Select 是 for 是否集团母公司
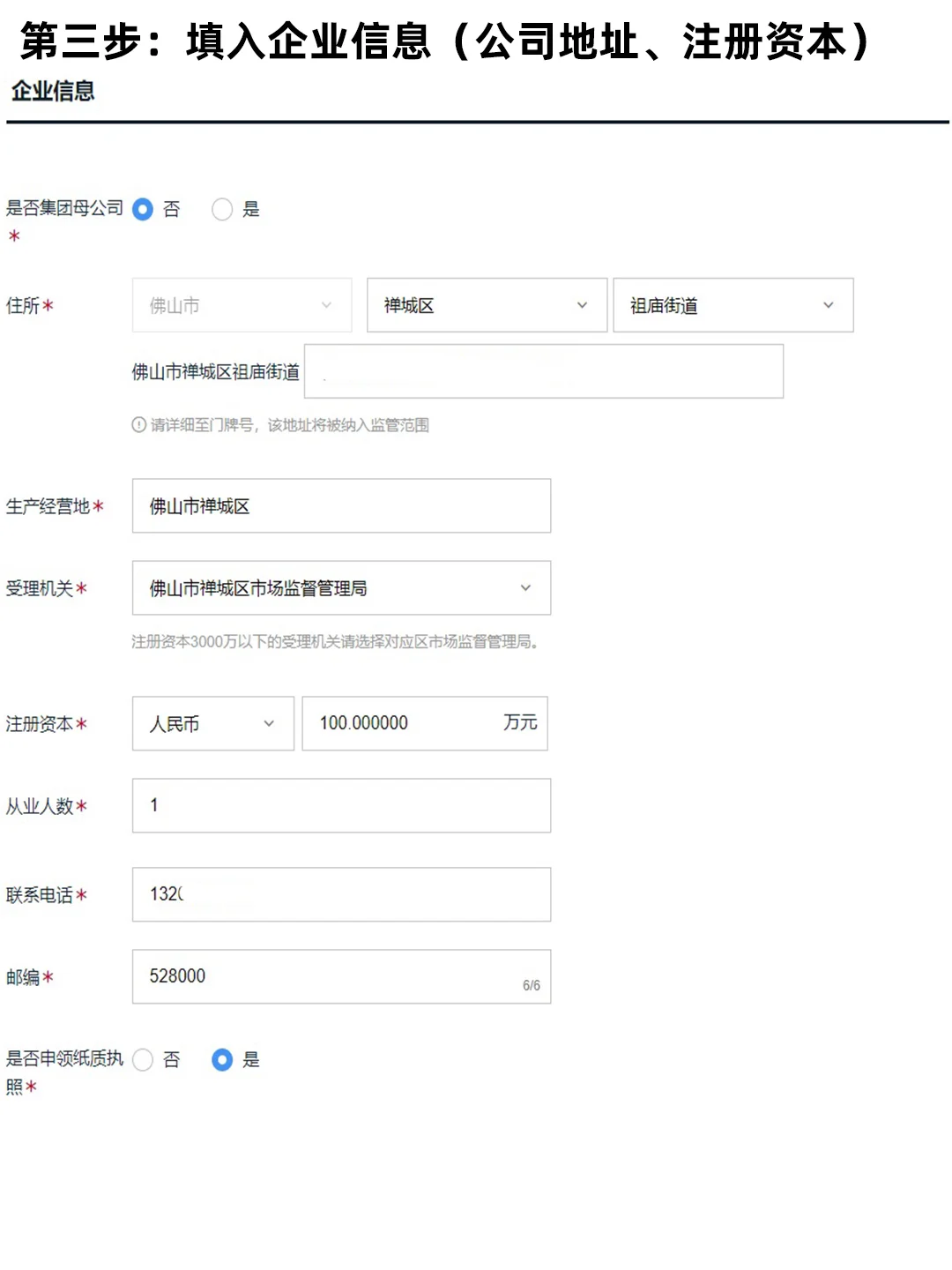This screenshot has height=1270, width=952. click(222, 209)
